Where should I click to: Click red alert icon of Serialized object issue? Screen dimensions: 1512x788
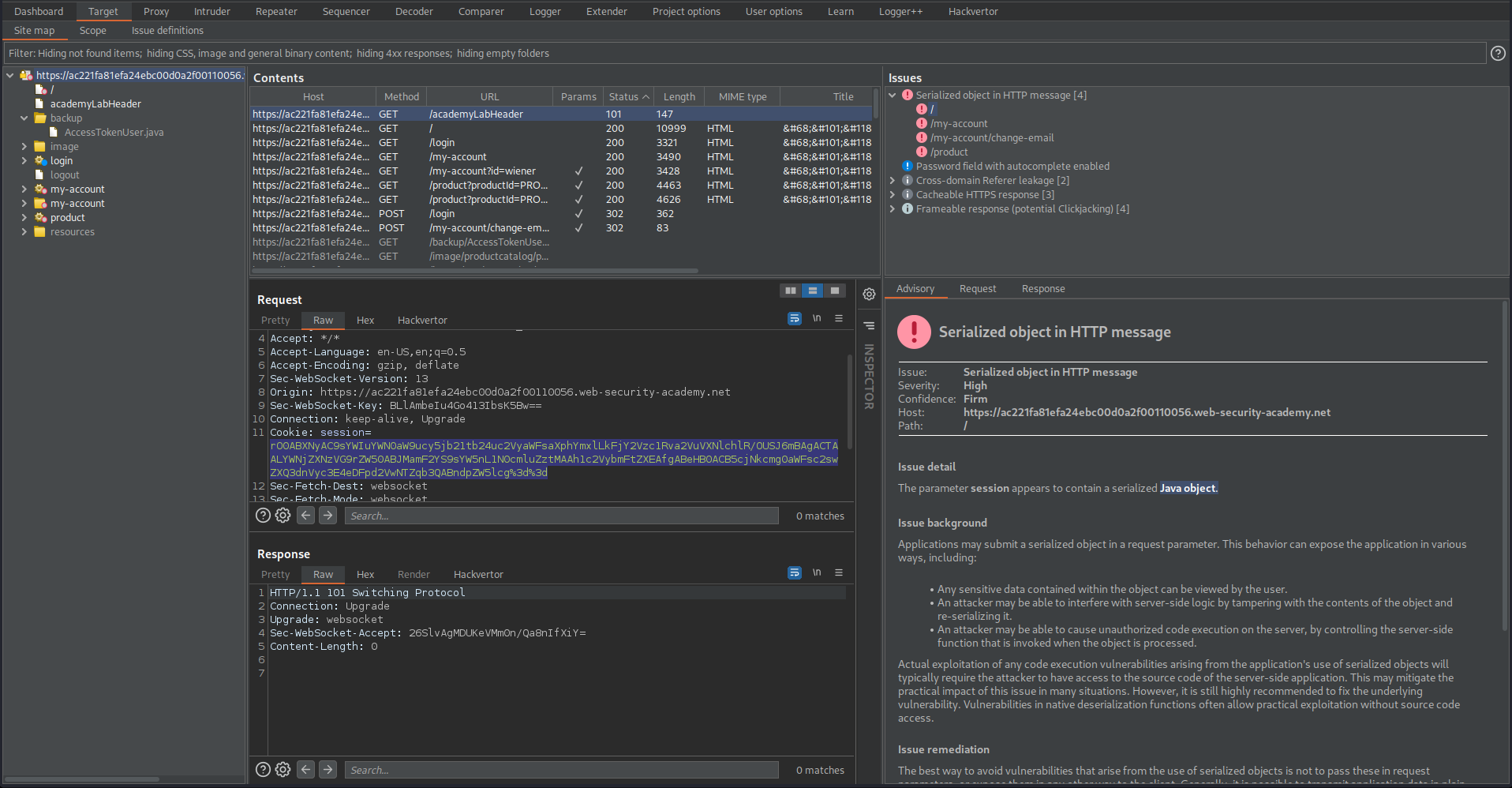click(908, 95)
